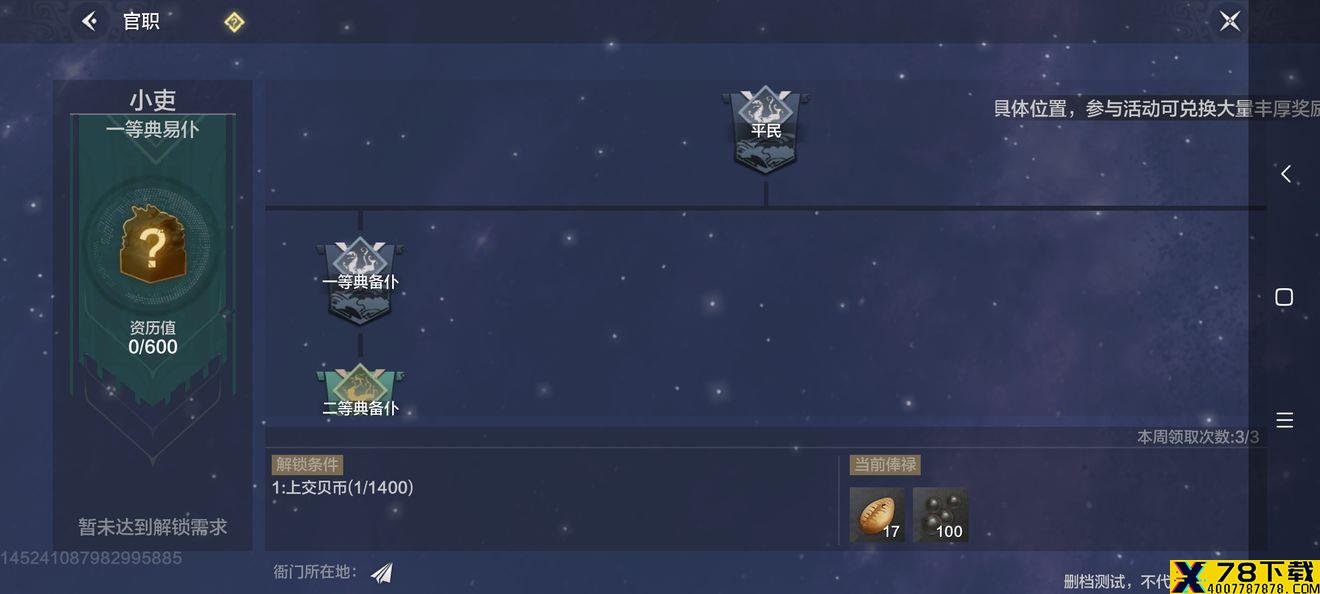
Task: Tap the Android home square button
Action: (1285, 297)
